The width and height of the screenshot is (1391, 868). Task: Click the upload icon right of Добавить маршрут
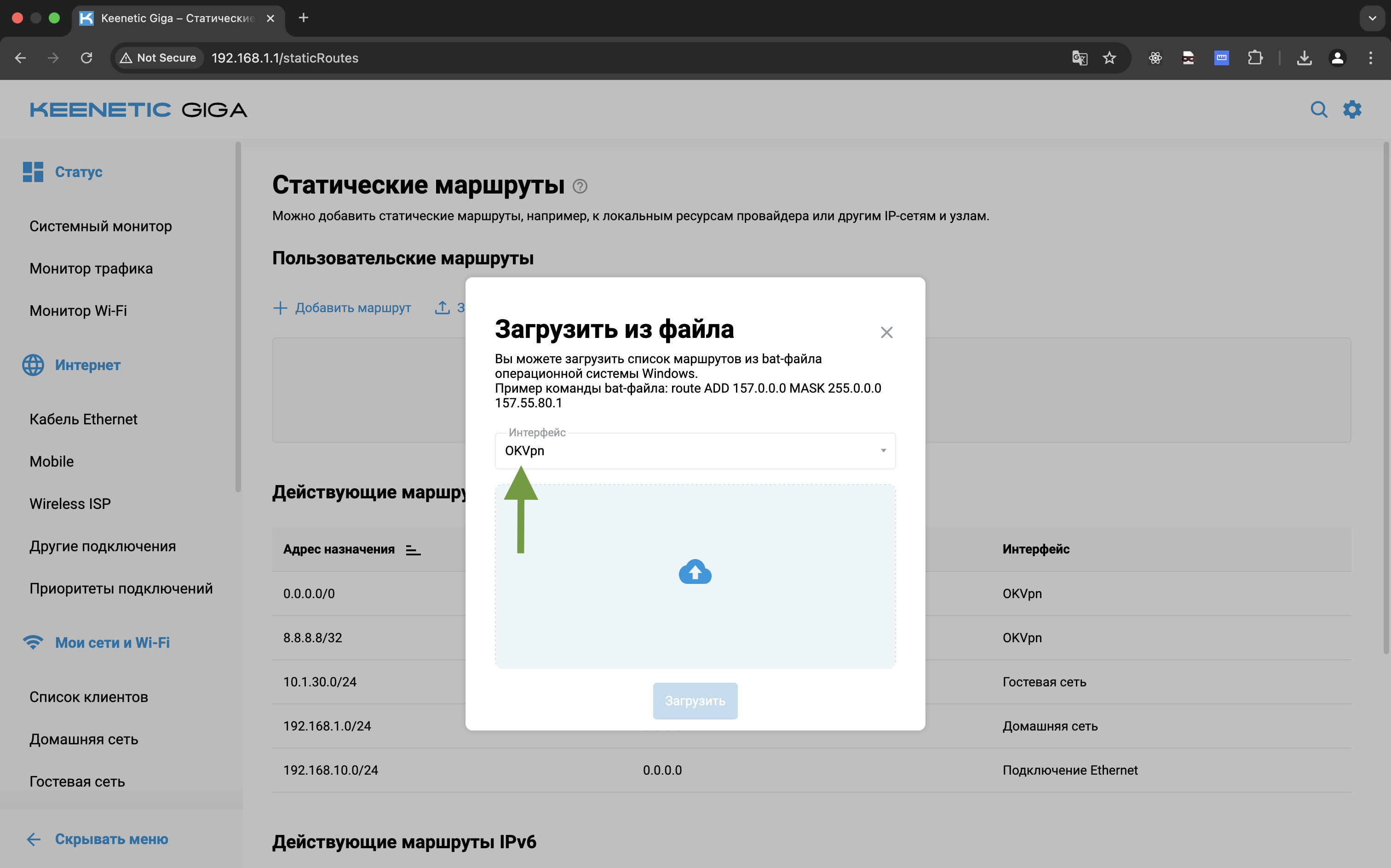click(x=442, y=308)
